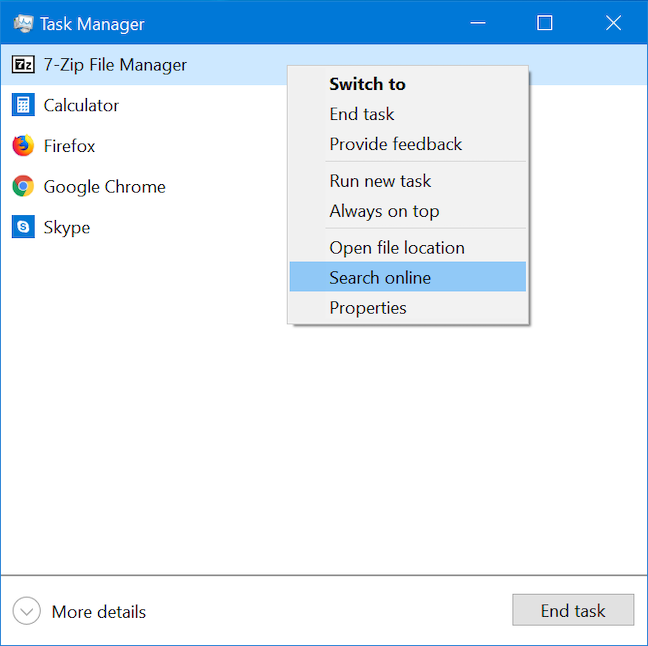
Task: Click the End task button at bottom
Action: coord(573,610)
